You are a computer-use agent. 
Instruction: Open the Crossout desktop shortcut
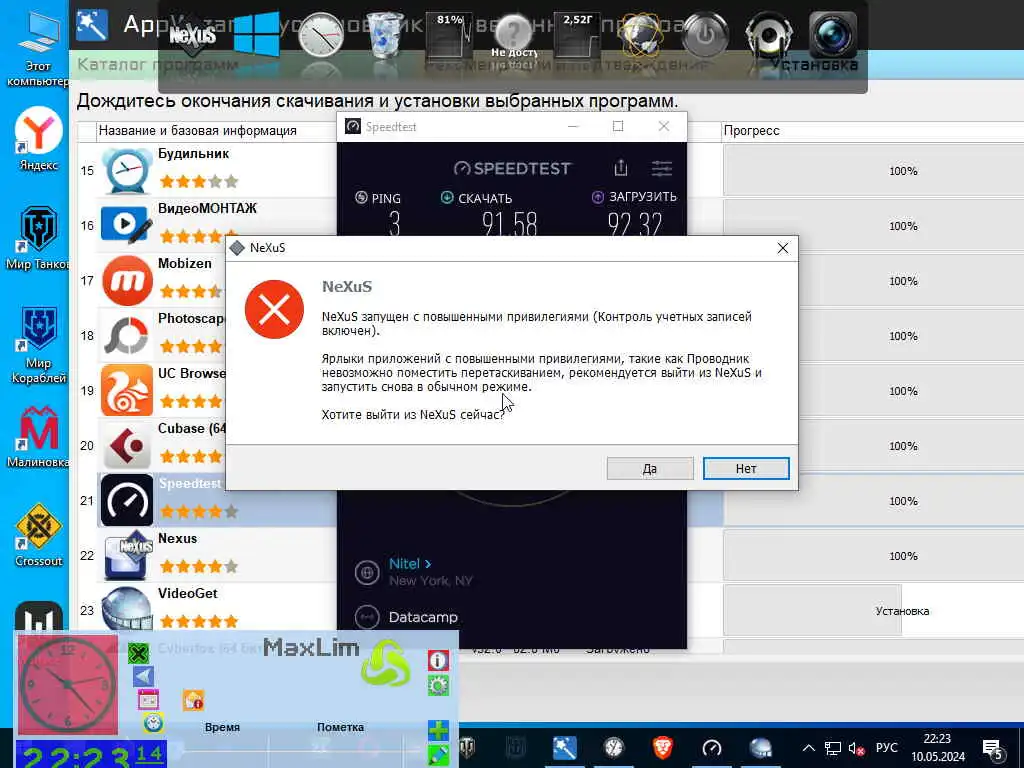tap(39, 534)
